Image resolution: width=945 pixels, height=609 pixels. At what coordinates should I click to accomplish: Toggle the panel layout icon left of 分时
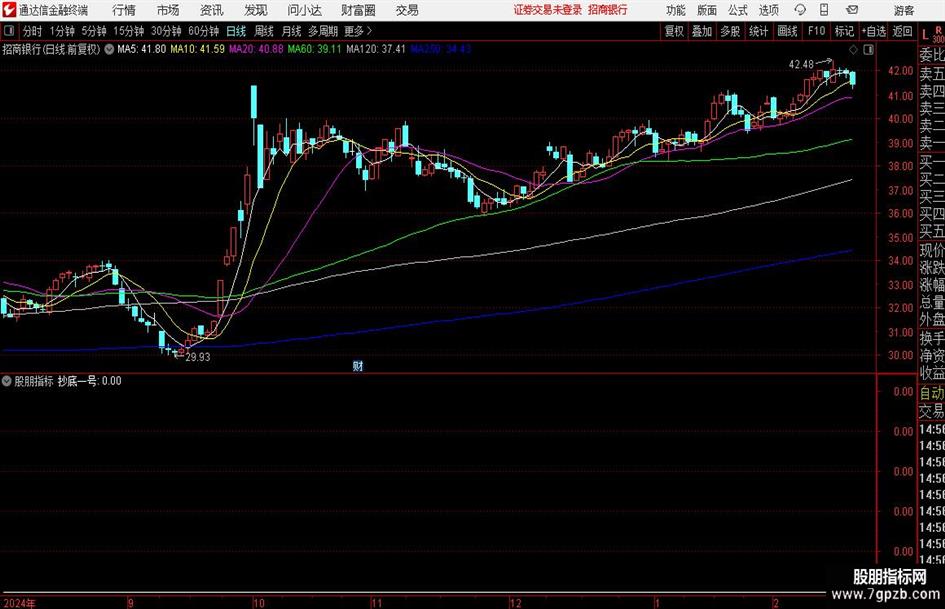coord(9,31)
